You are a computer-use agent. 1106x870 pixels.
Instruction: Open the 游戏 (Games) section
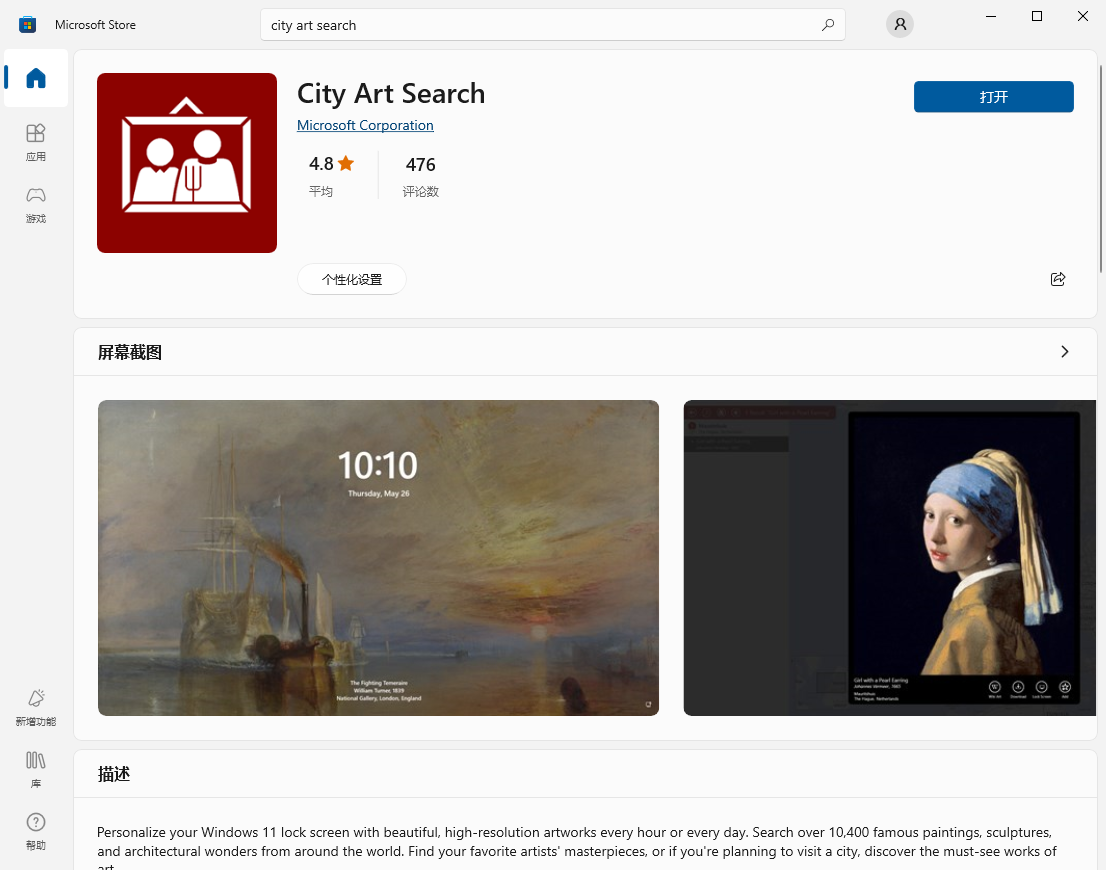pos(36,204)
